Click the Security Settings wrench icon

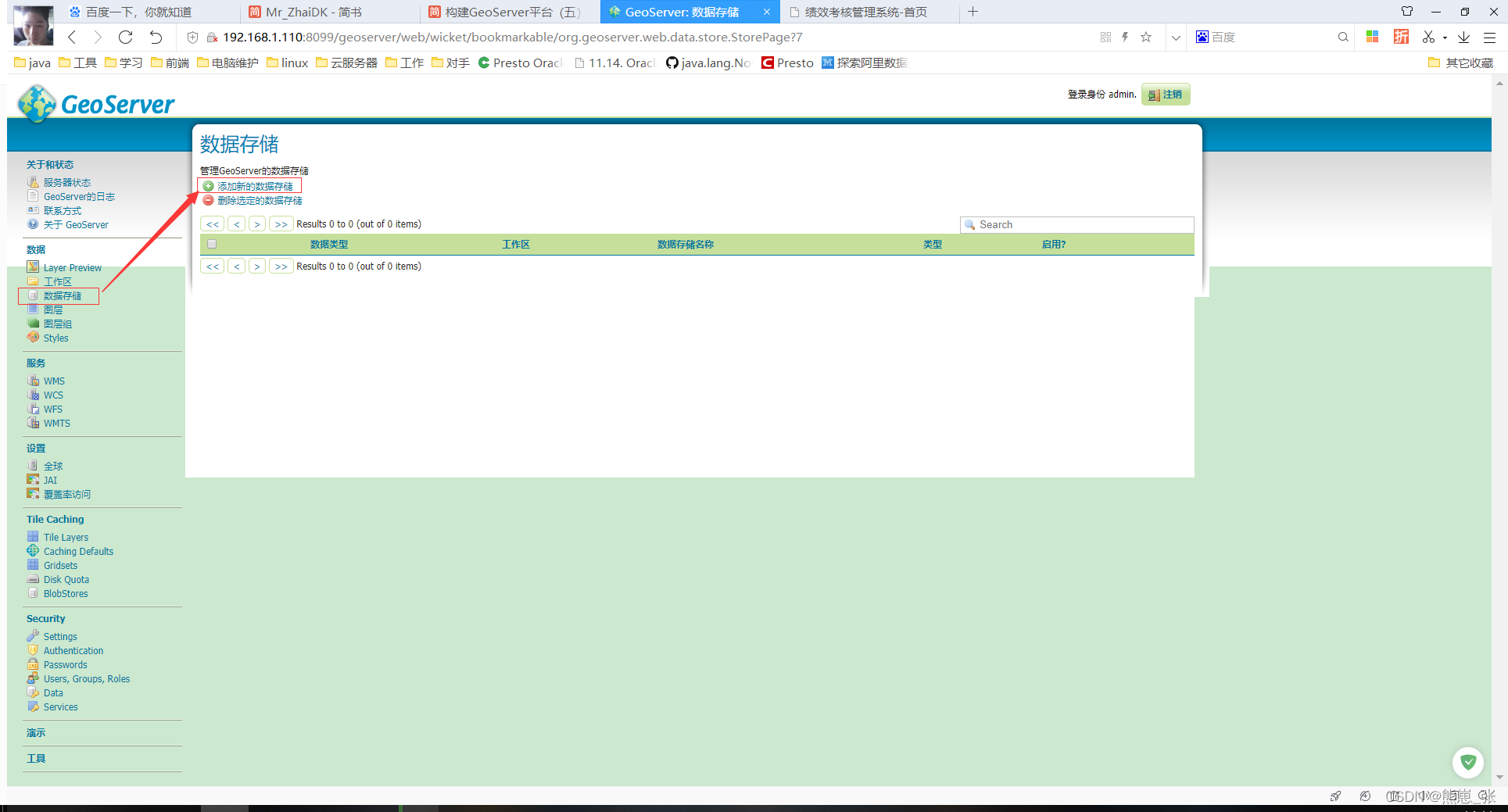33,636
